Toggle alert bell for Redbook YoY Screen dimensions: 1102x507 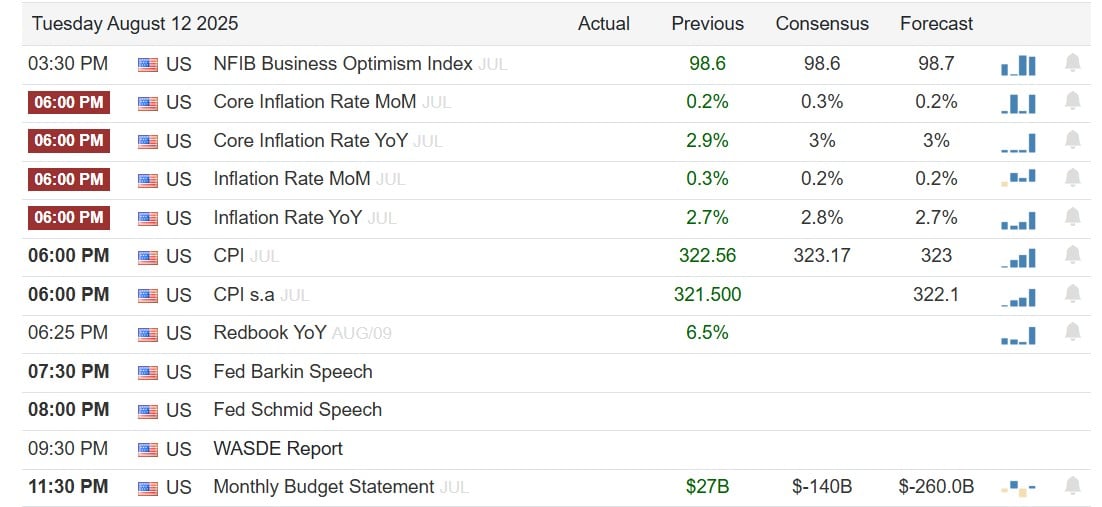(x=1072, y=332)
